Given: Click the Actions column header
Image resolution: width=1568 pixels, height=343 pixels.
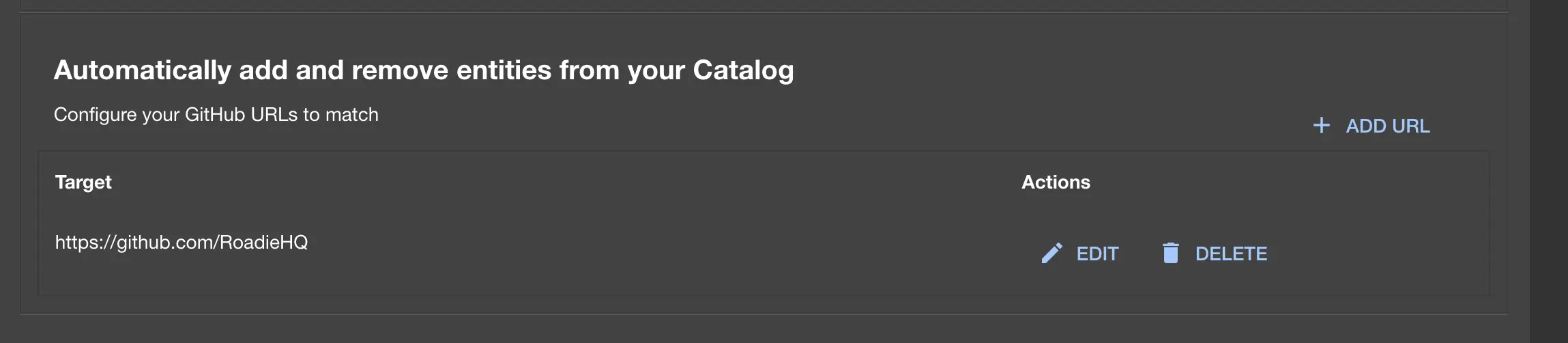Looking at the screenshot, I should point(1056,182).
